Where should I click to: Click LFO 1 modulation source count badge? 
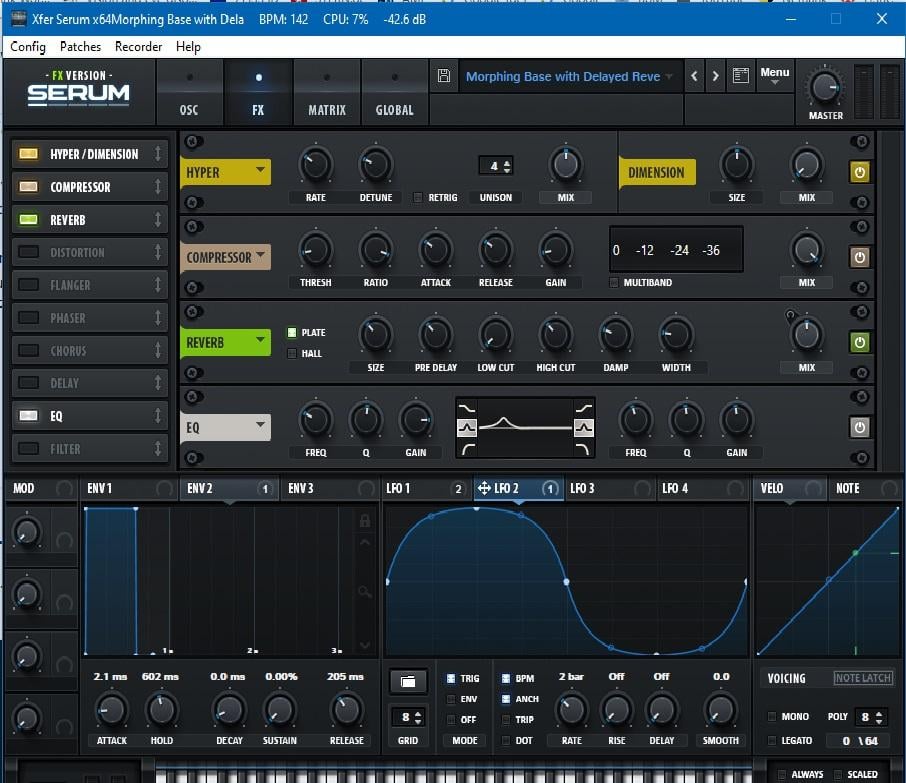point(458,489)
